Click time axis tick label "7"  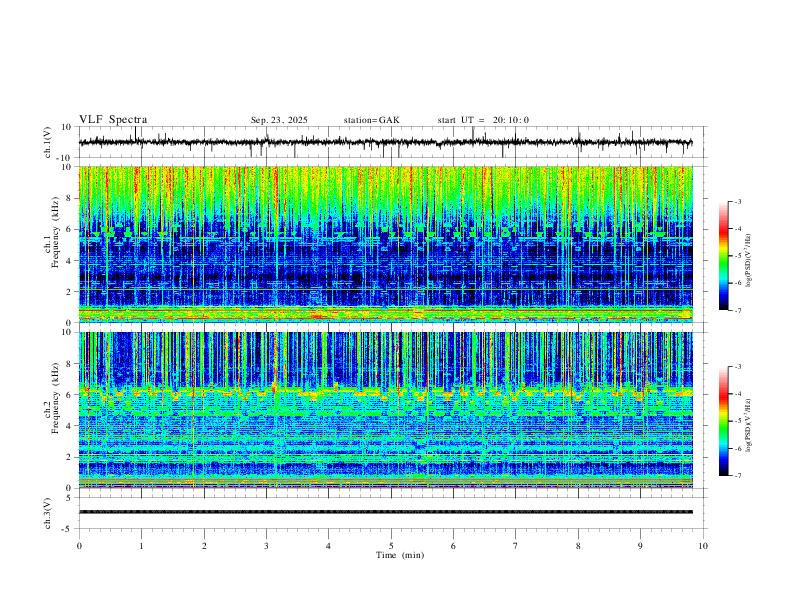point(516,546)
